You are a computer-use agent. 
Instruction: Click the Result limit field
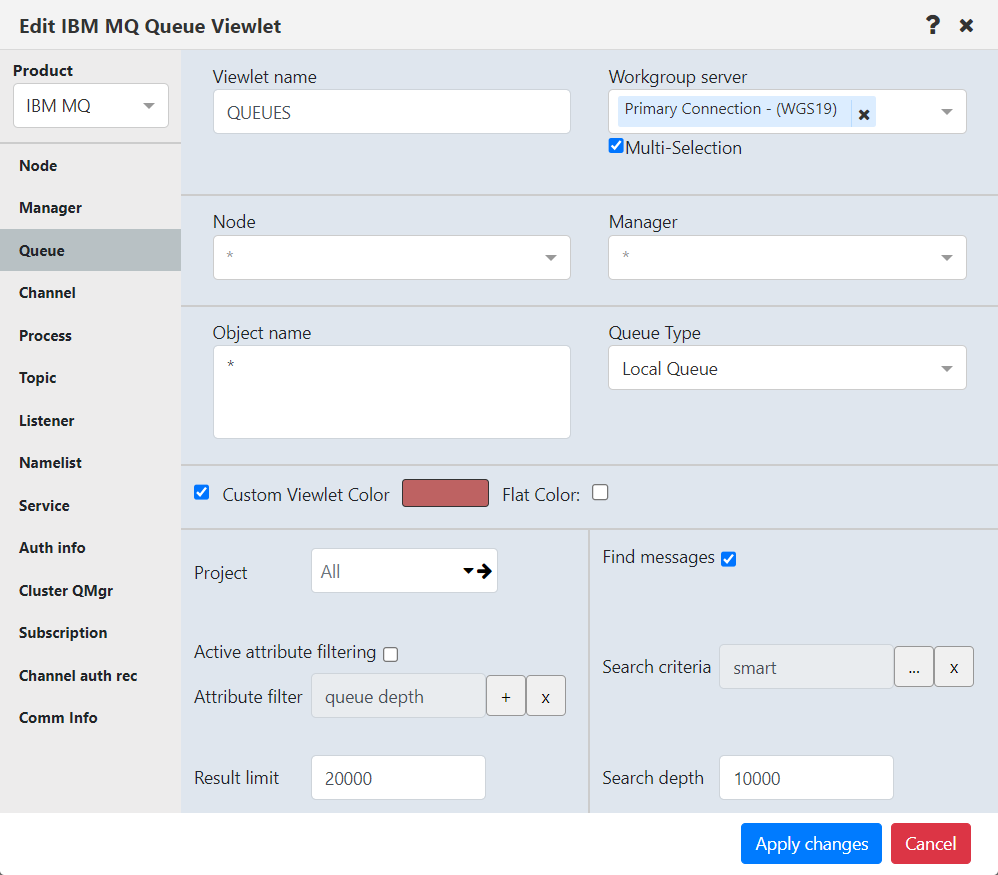398,778
